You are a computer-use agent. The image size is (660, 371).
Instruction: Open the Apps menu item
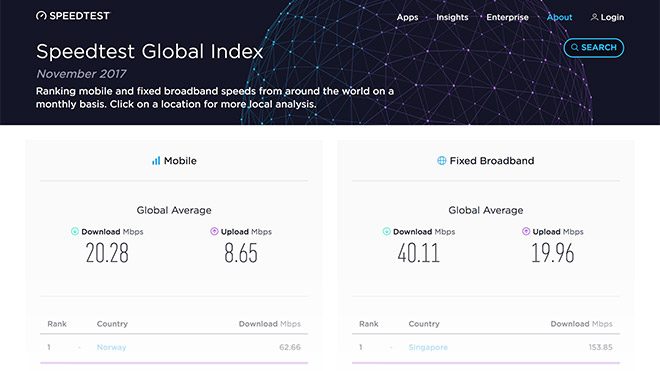[407, 17]
